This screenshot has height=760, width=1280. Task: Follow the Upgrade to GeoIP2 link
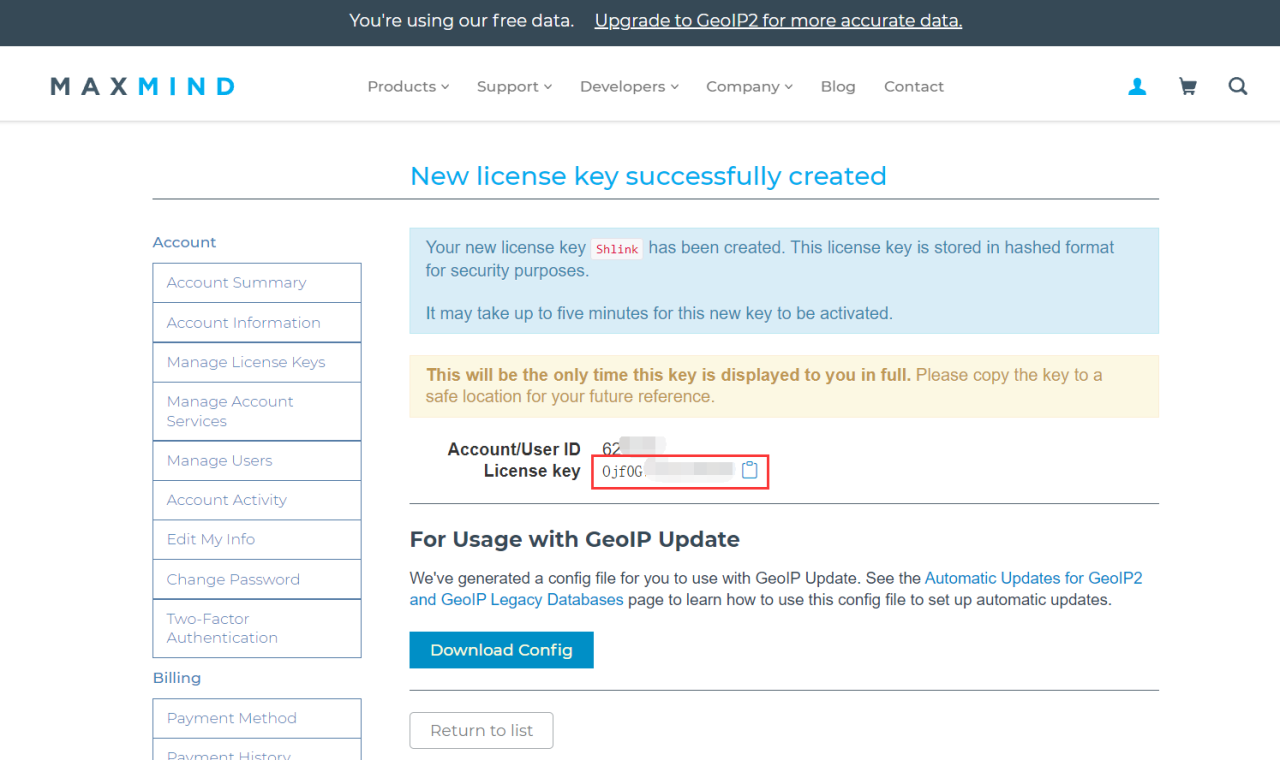pyautogui.click(x=778, y=21)
